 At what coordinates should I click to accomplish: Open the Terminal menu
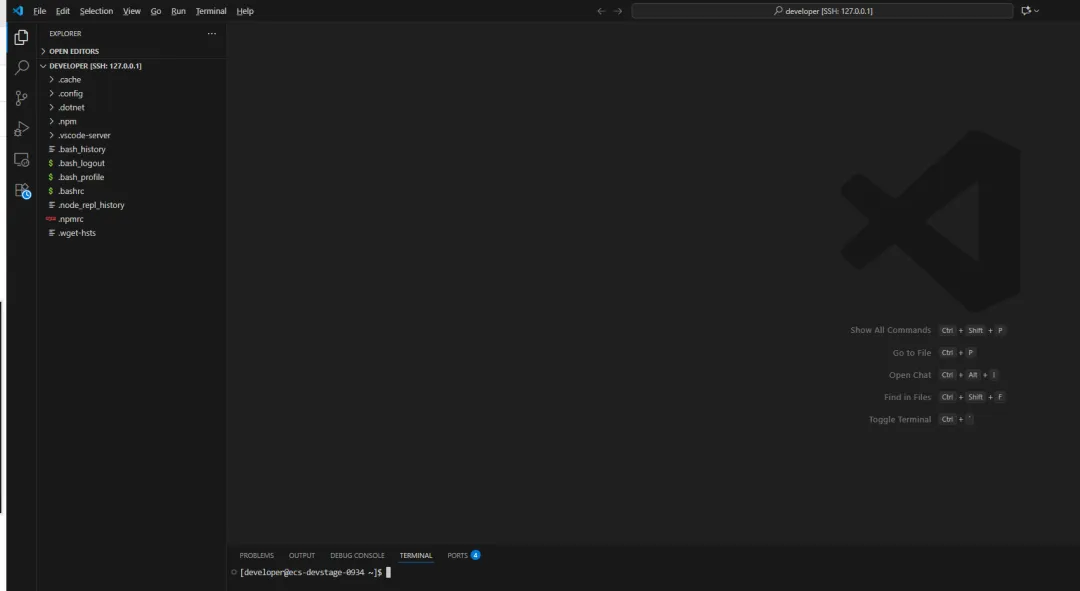pos(211,11)
